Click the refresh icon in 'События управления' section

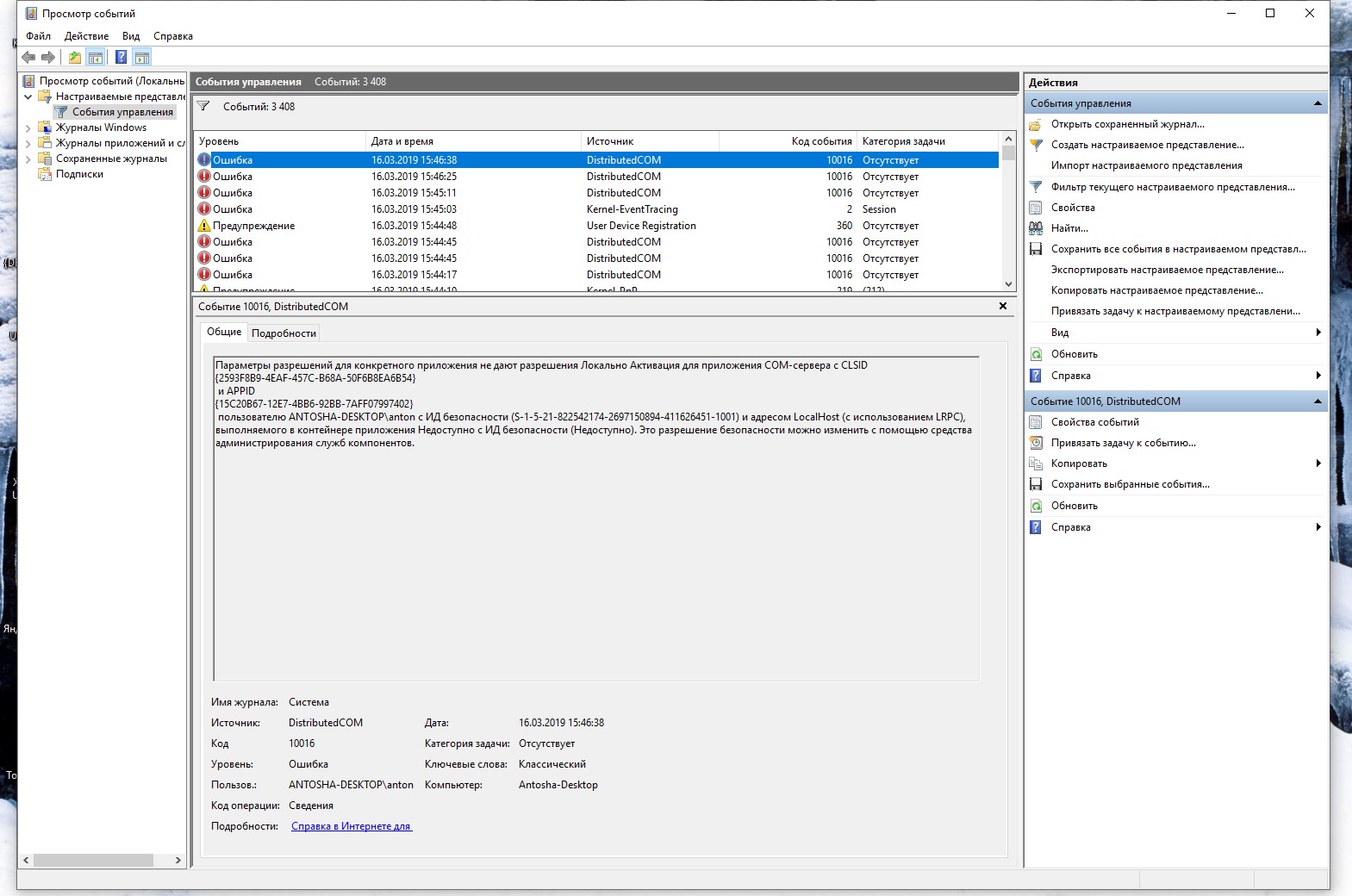point(1036,354)
